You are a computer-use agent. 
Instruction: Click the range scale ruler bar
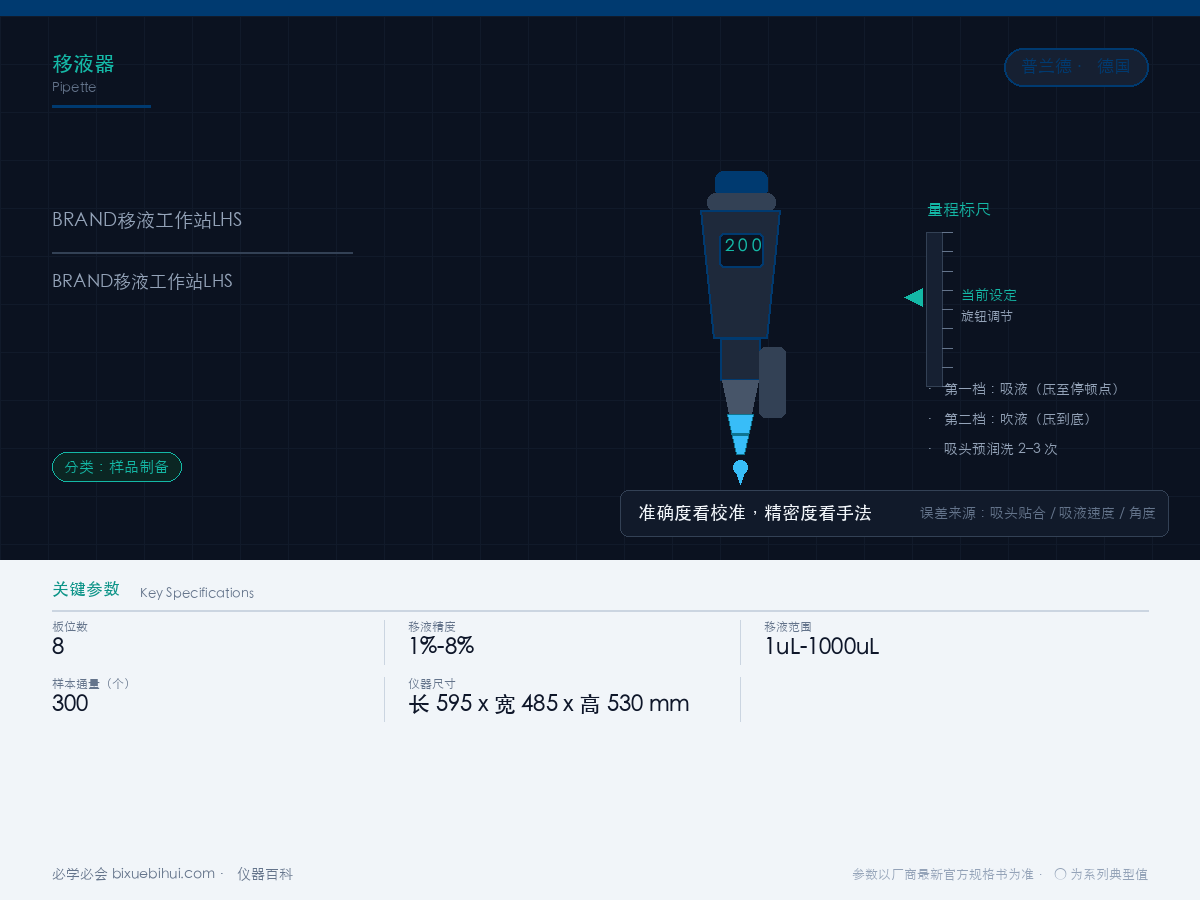[934, 309]
